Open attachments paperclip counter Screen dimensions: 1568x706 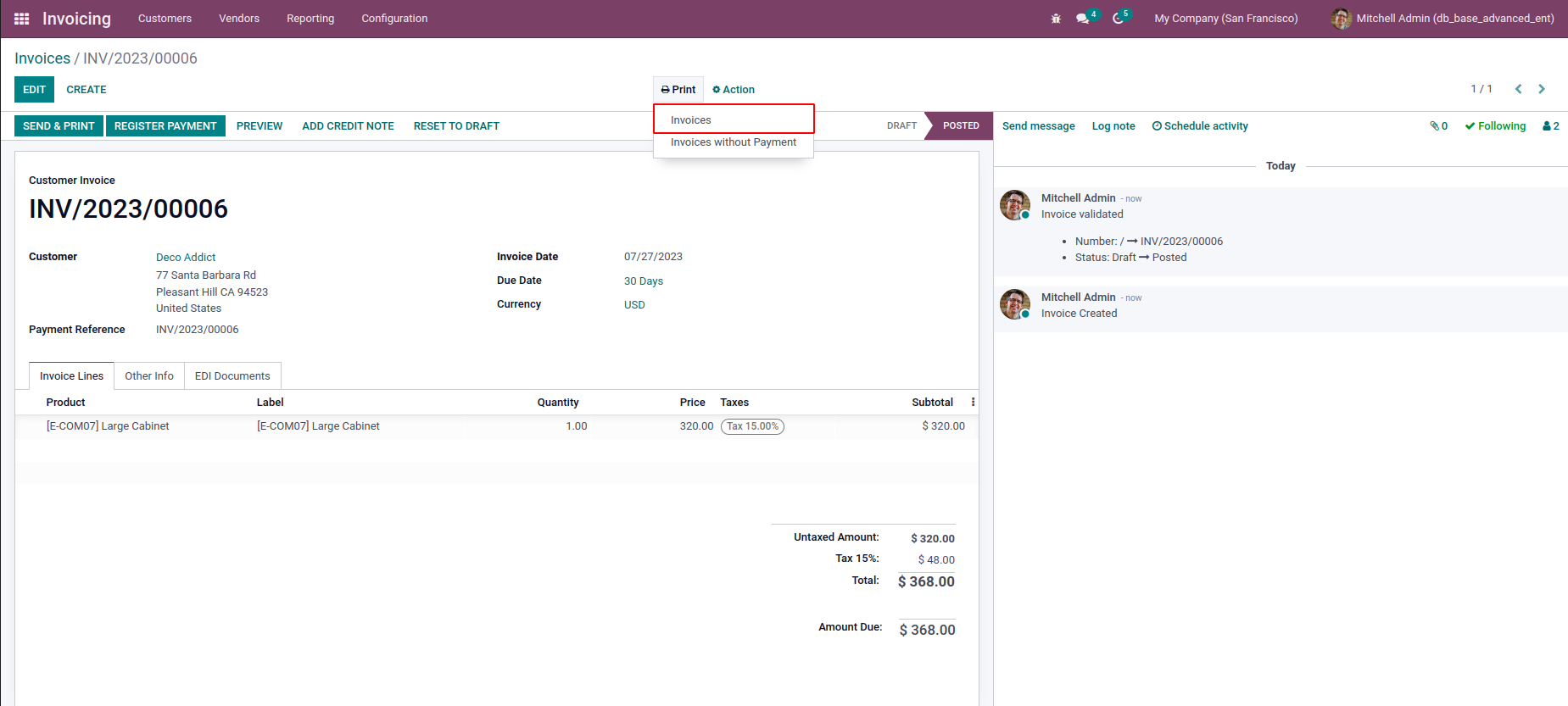[1438, 126]
